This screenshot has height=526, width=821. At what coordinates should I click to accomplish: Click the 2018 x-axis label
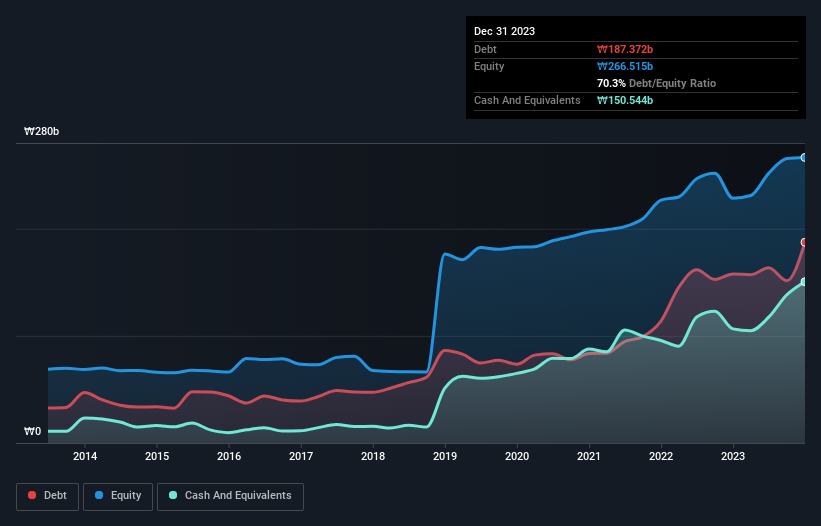tap(373, 456)
